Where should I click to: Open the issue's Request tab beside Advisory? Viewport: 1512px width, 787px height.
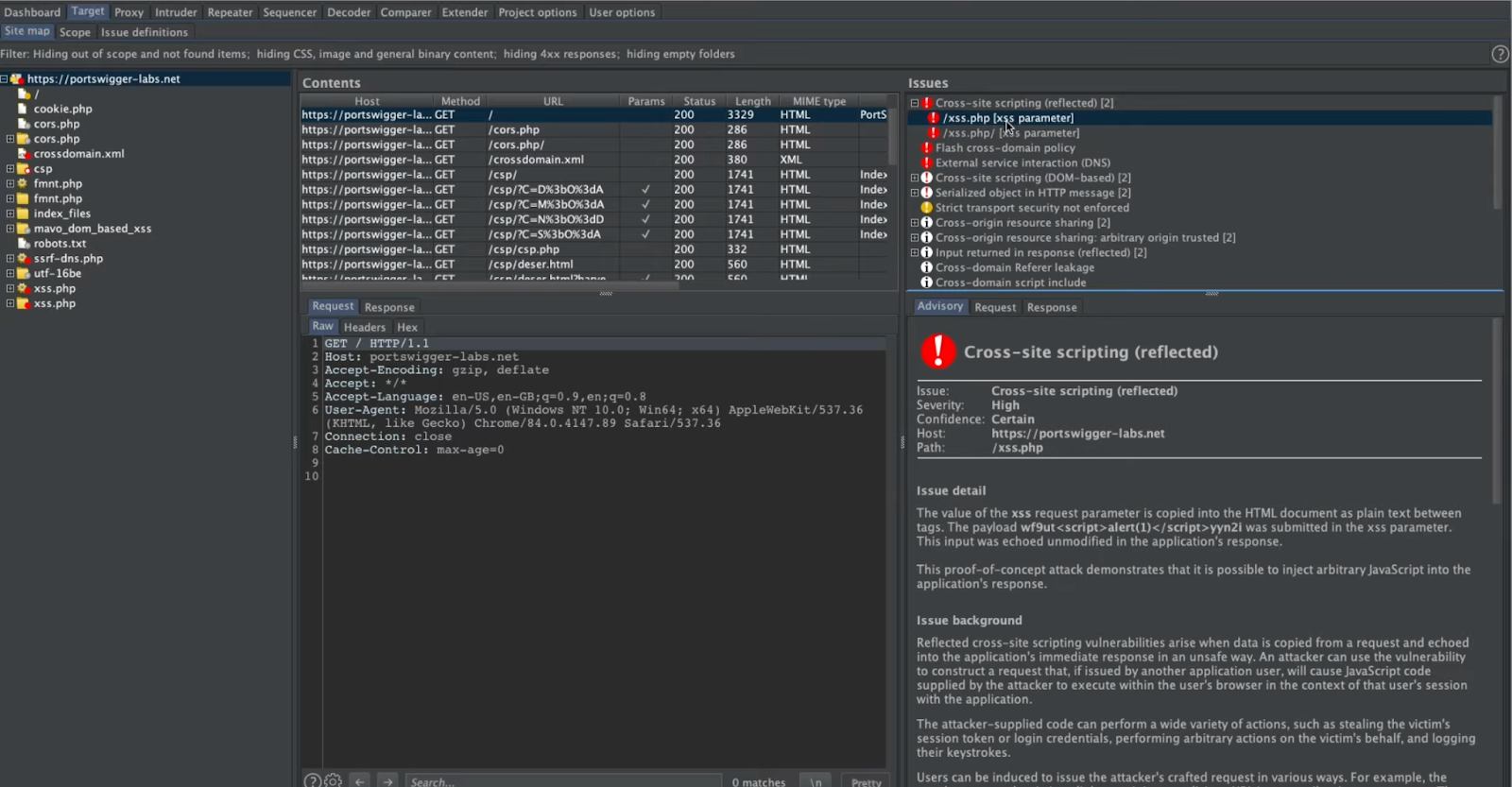point(995,307)
